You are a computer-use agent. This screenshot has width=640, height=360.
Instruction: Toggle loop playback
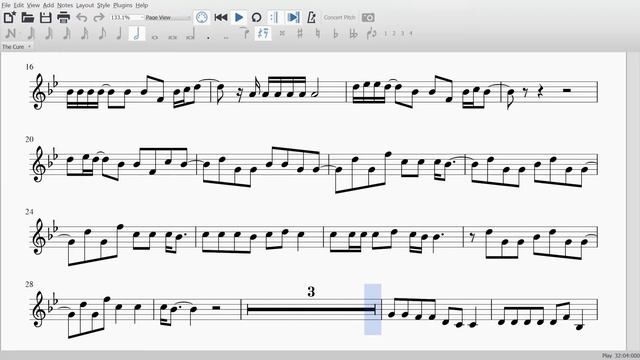256,18
